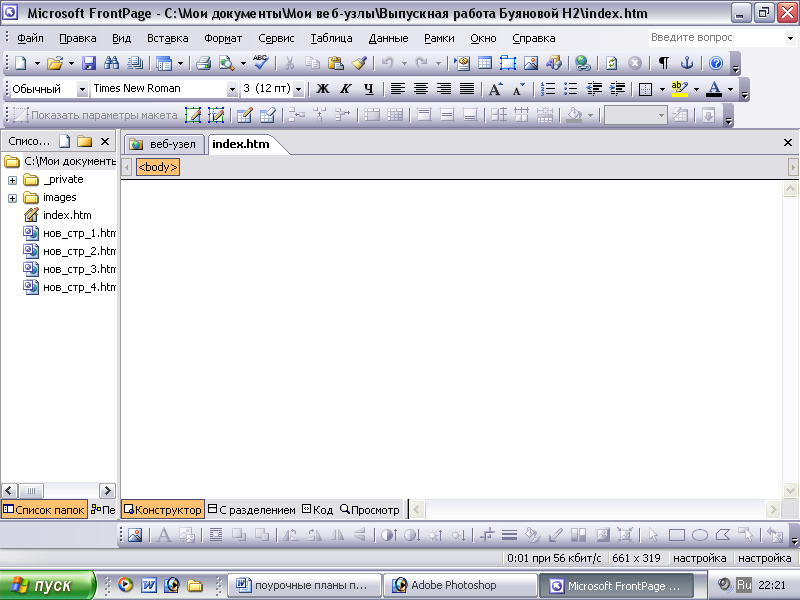This screenshot has width=800, height=600.
Task: Run the ABC spelling check
Action: point(261,63)
